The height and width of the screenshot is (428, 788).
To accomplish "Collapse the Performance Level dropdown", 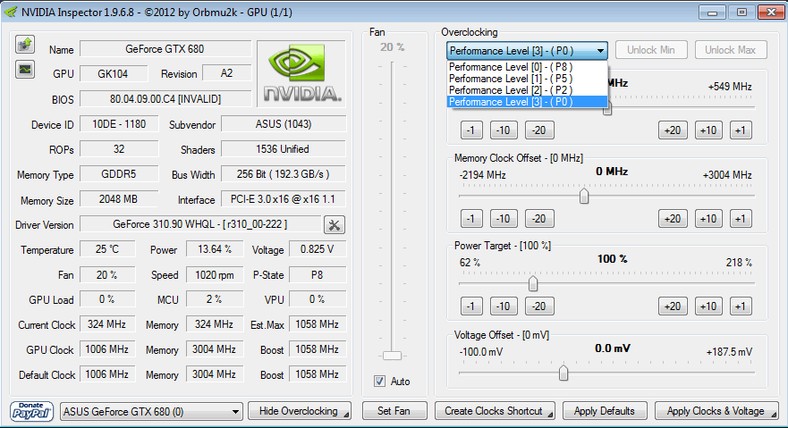I will tap(599, 50).
